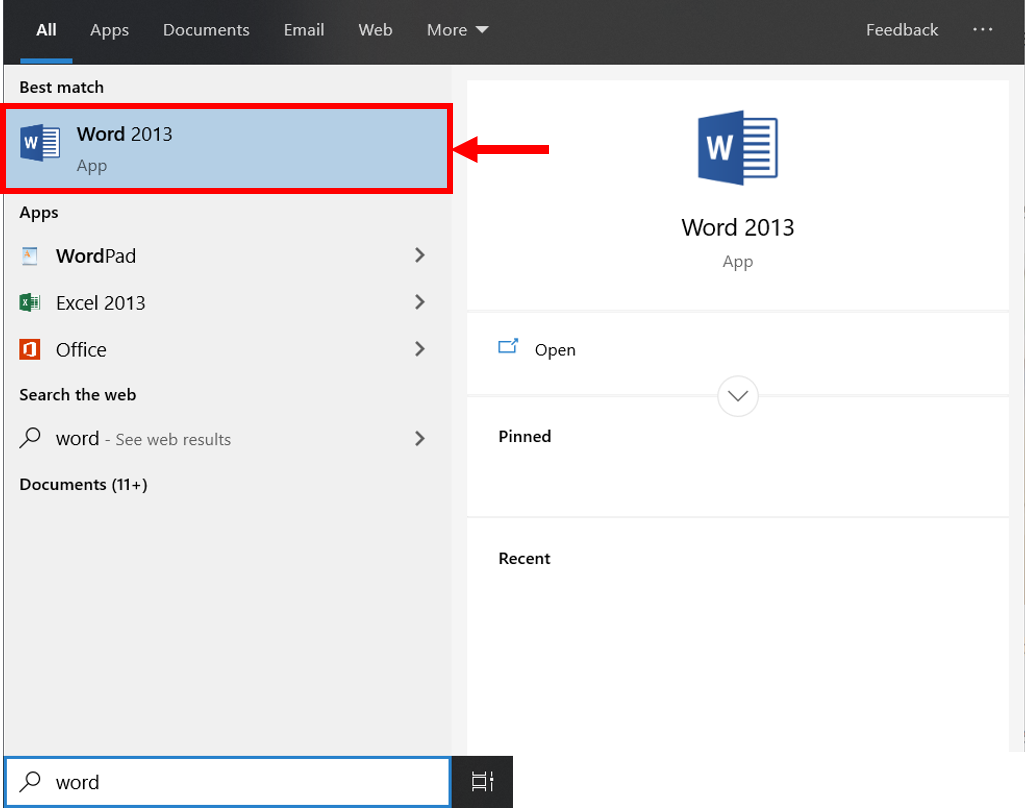Open the three-dots options menu
Image resolution: width=1026 pixels, height=809 pixels.
pyautogui.click(x=982, y=29)
